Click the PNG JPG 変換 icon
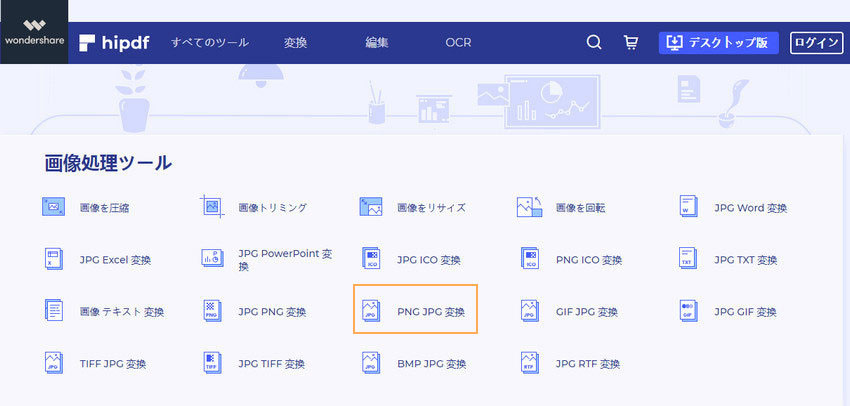 coord(371,311)
